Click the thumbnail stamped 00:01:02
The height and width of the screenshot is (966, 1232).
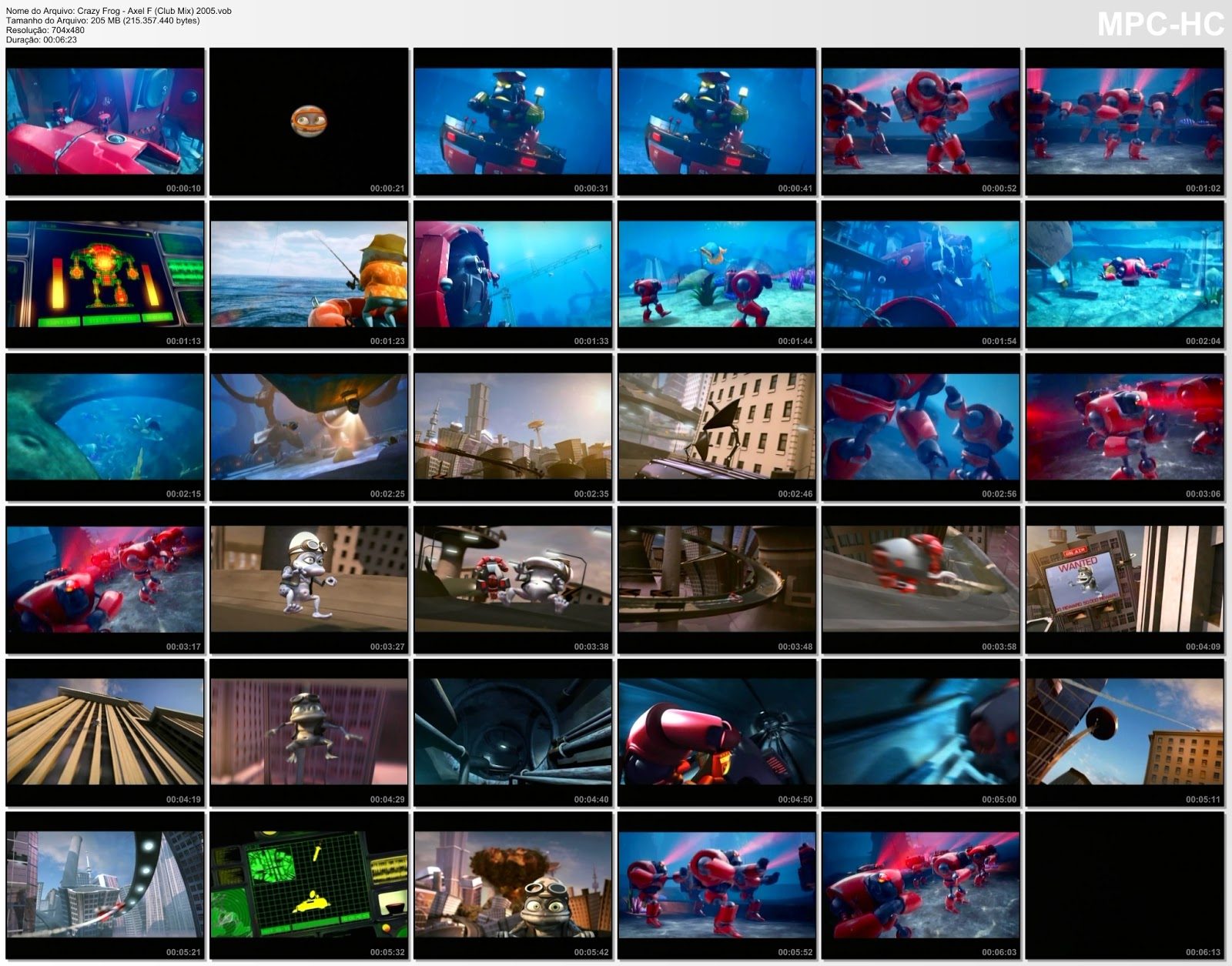point(1125,122)
